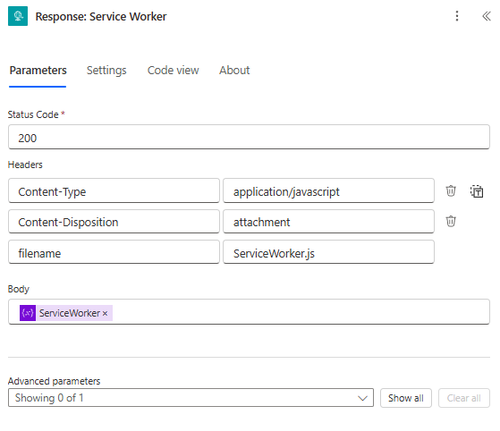This screenshot has width=500, height=431.
Task: Remove the ServiceWorker token from Body
Action: point(105,313)
